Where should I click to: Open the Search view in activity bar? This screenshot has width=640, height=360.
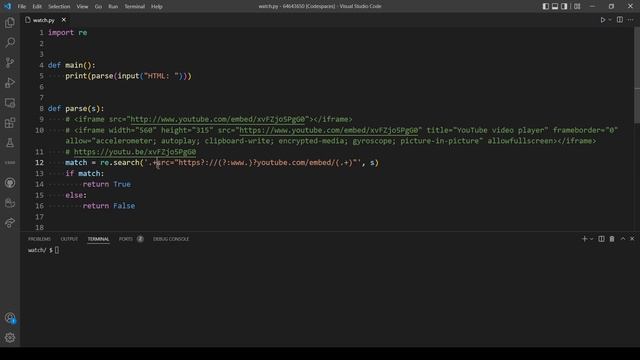10,42
